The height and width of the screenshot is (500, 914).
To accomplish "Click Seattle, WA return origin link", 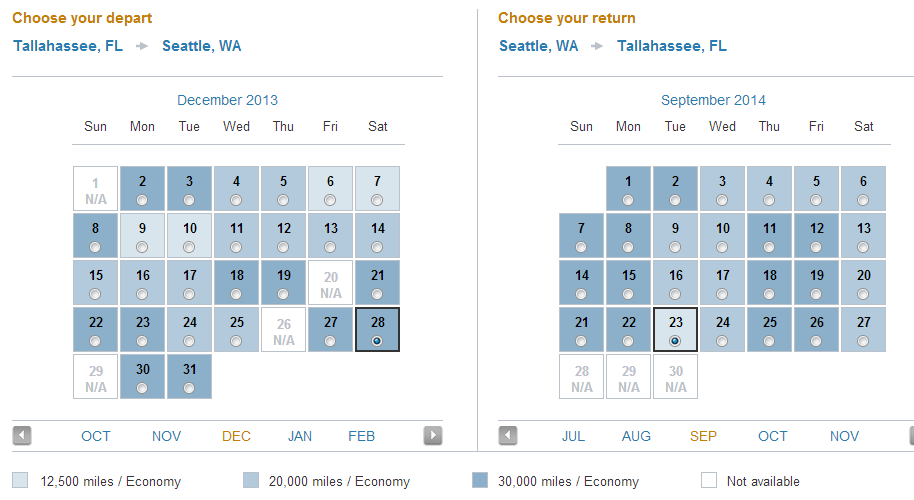I will (539, 46).
